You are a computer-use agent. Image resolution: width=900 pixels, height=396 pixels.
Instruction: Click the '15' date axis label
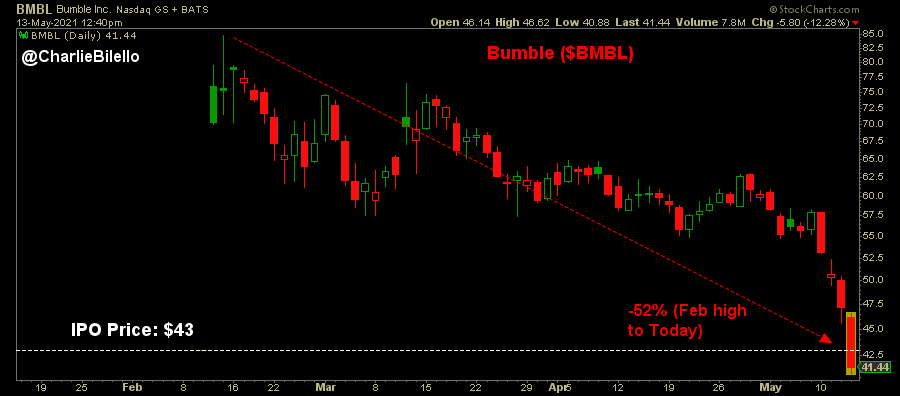426,387
